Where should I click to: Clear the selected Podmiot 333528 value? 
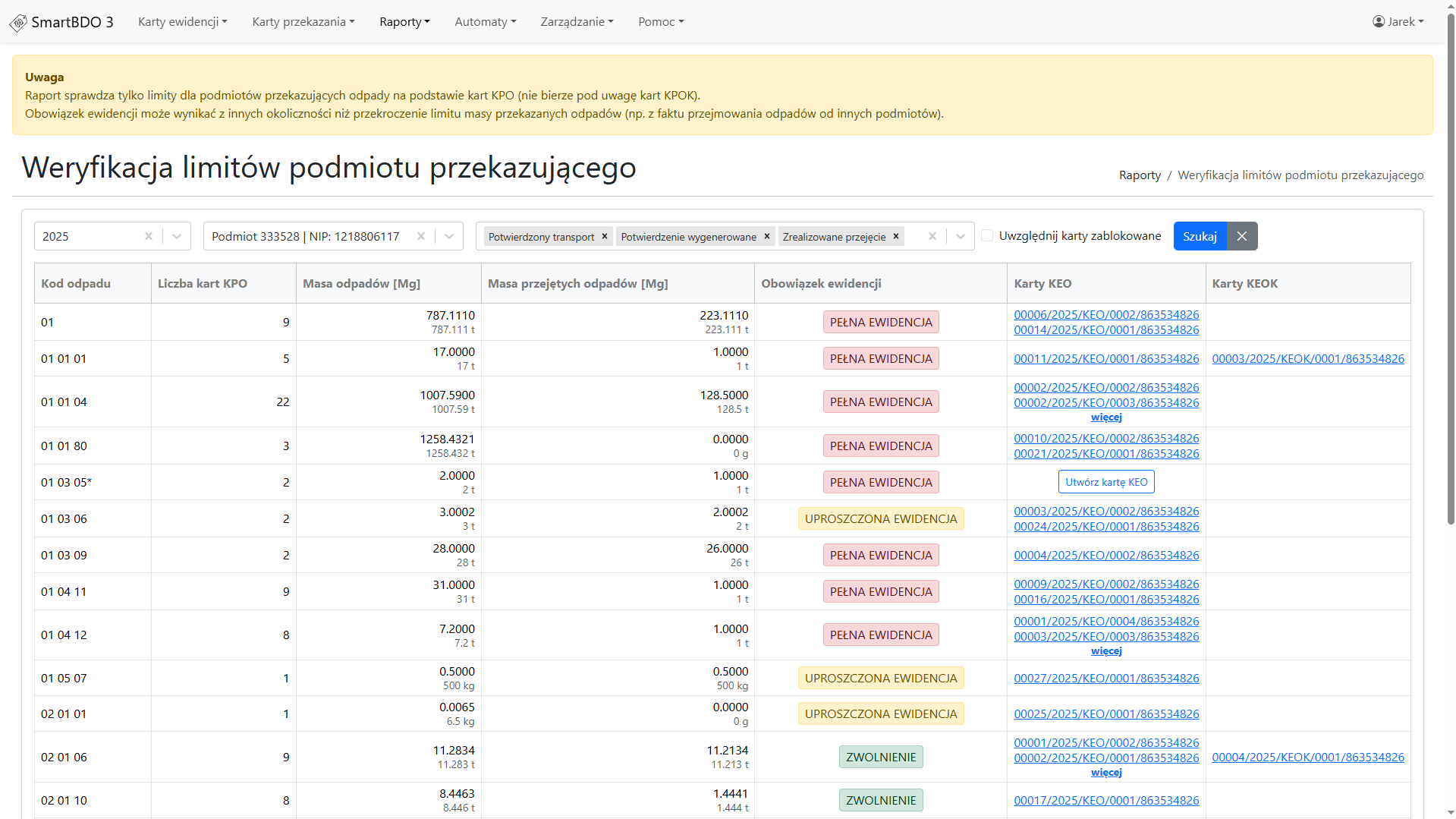pyautogui.click(x=421, y=236)
